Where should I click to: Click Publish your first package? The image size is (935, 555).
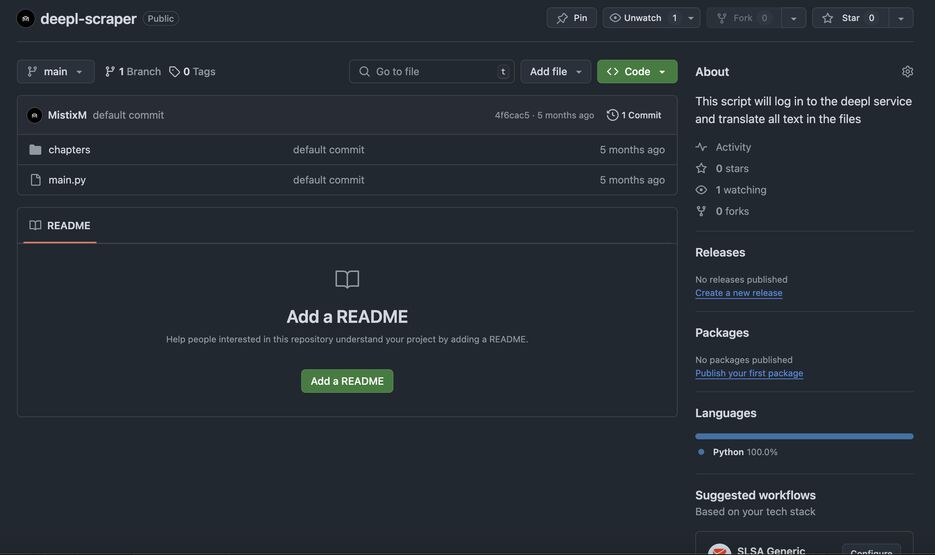(749, 373)
